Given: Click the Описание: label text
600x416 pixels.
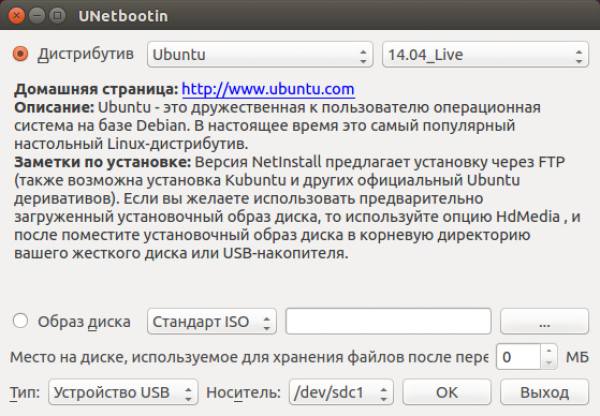Looking at the screenshot, I should tap(54, 108).
